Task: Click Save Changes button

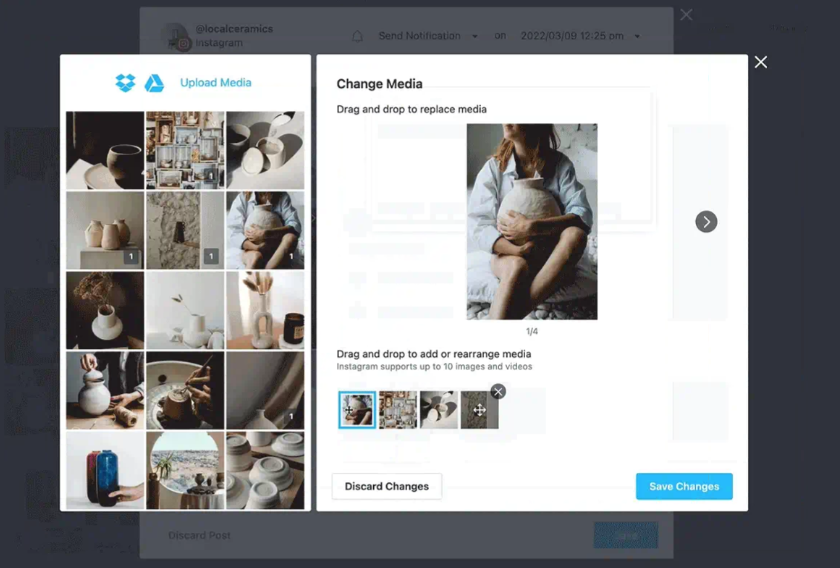Action: 684,486
